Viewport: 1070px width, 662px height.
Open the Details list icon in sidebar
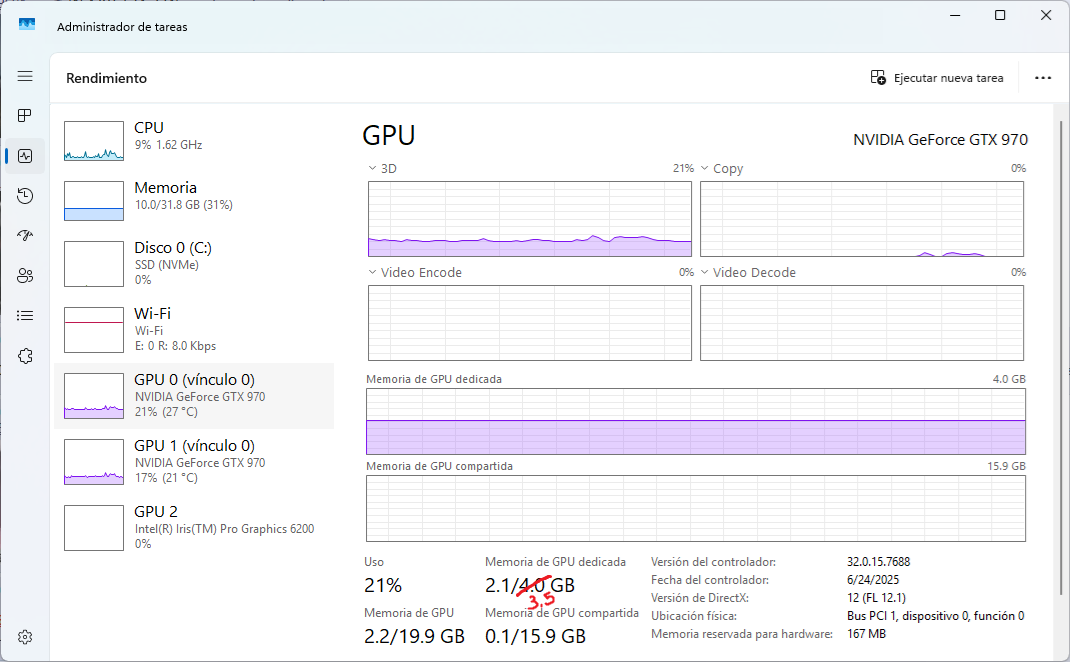coord(25,315)
